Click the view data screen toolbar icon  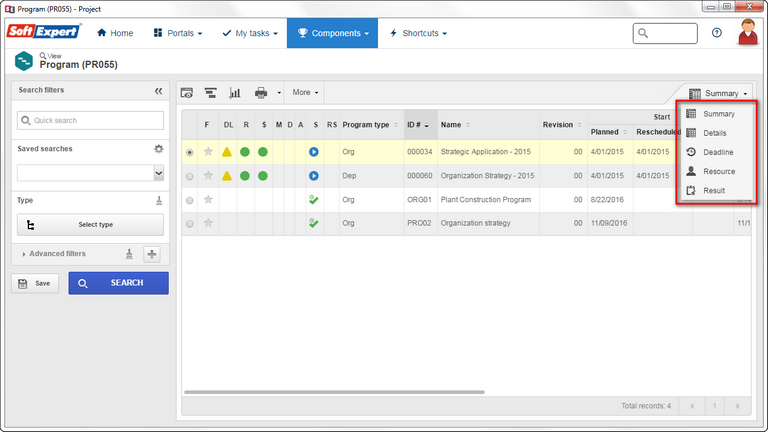[187, 93]
